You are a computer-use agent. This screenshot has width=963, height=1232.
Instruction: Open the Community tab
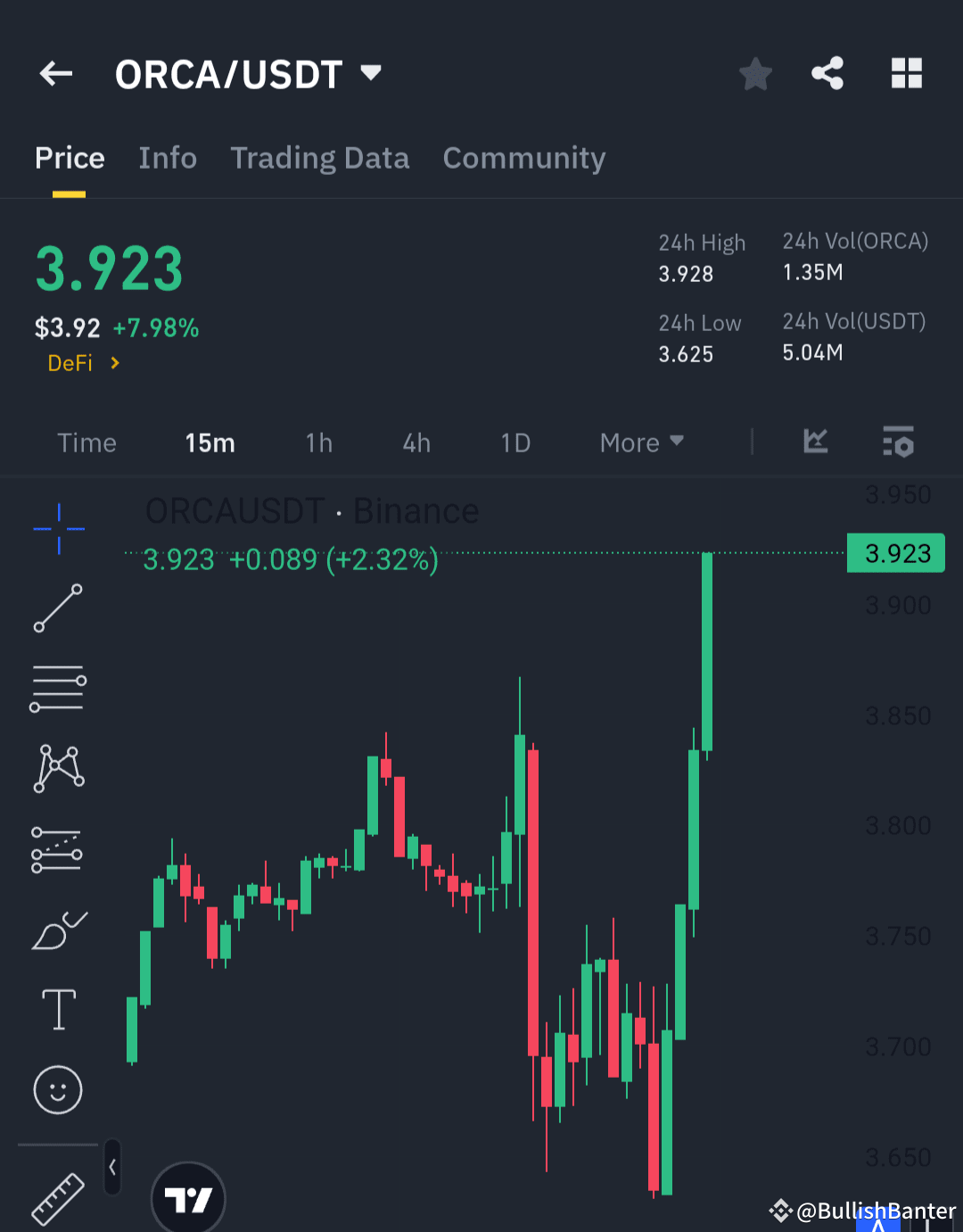pyautogui.click(x=524, y=158)
